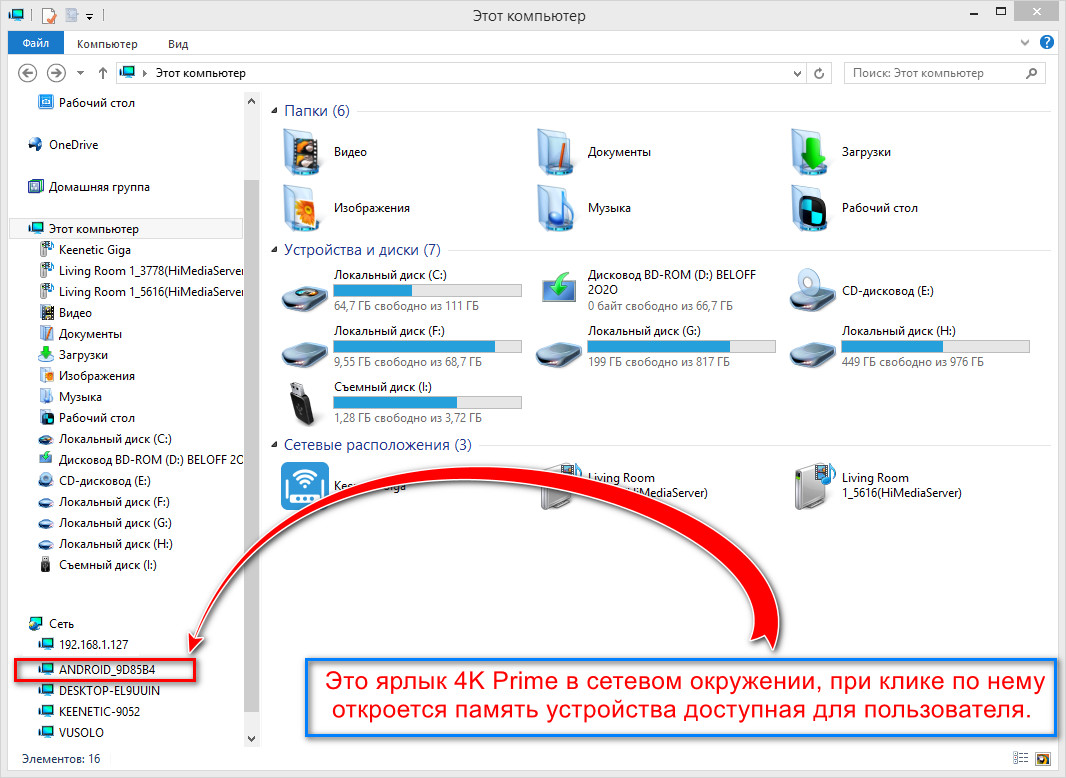1066x778 pixels.
Task: Open the Файл menu tab
Action: 35,43
